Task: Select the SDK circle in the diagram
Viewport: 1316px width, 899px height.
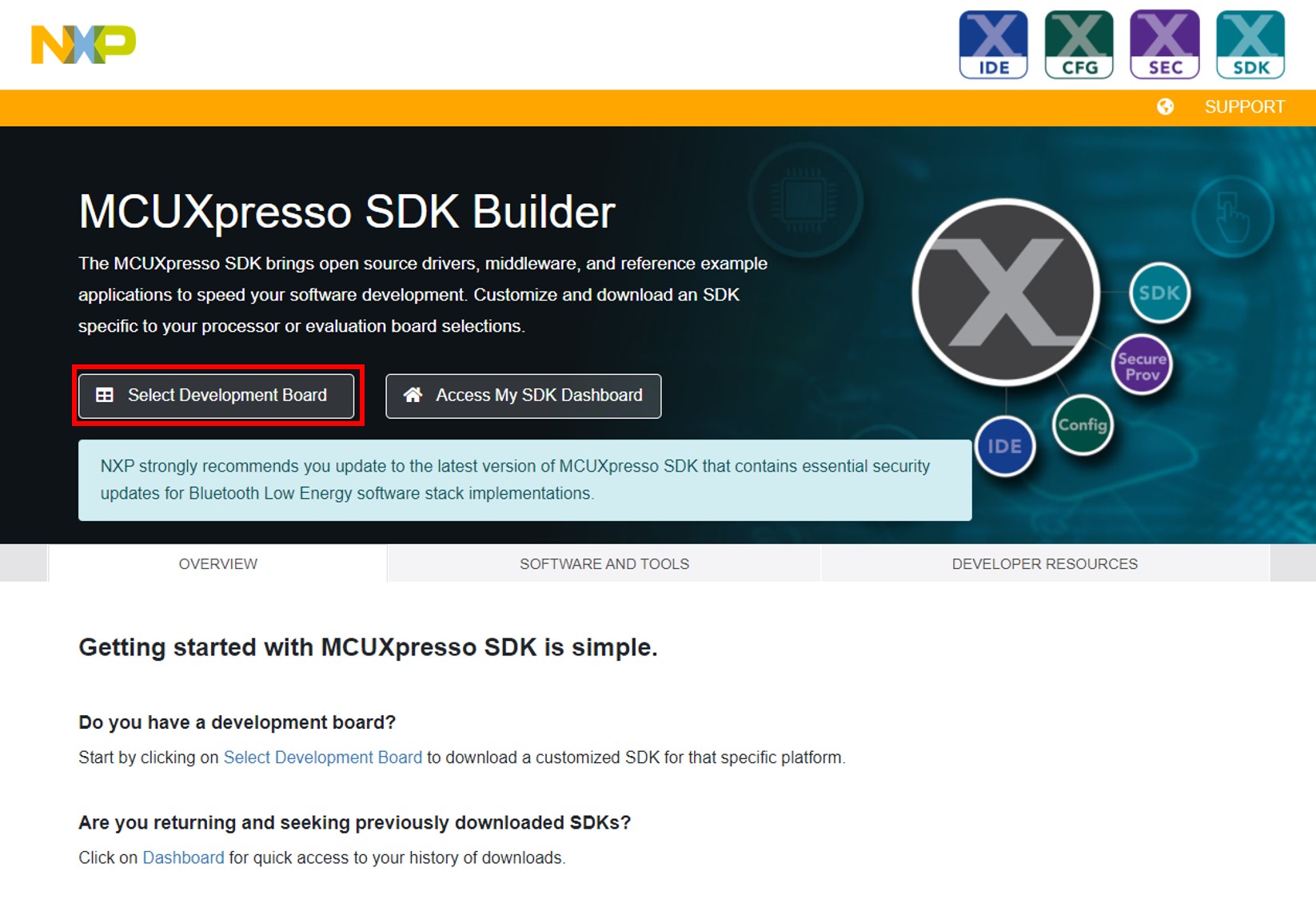Action: click(x=1159, y=292)
